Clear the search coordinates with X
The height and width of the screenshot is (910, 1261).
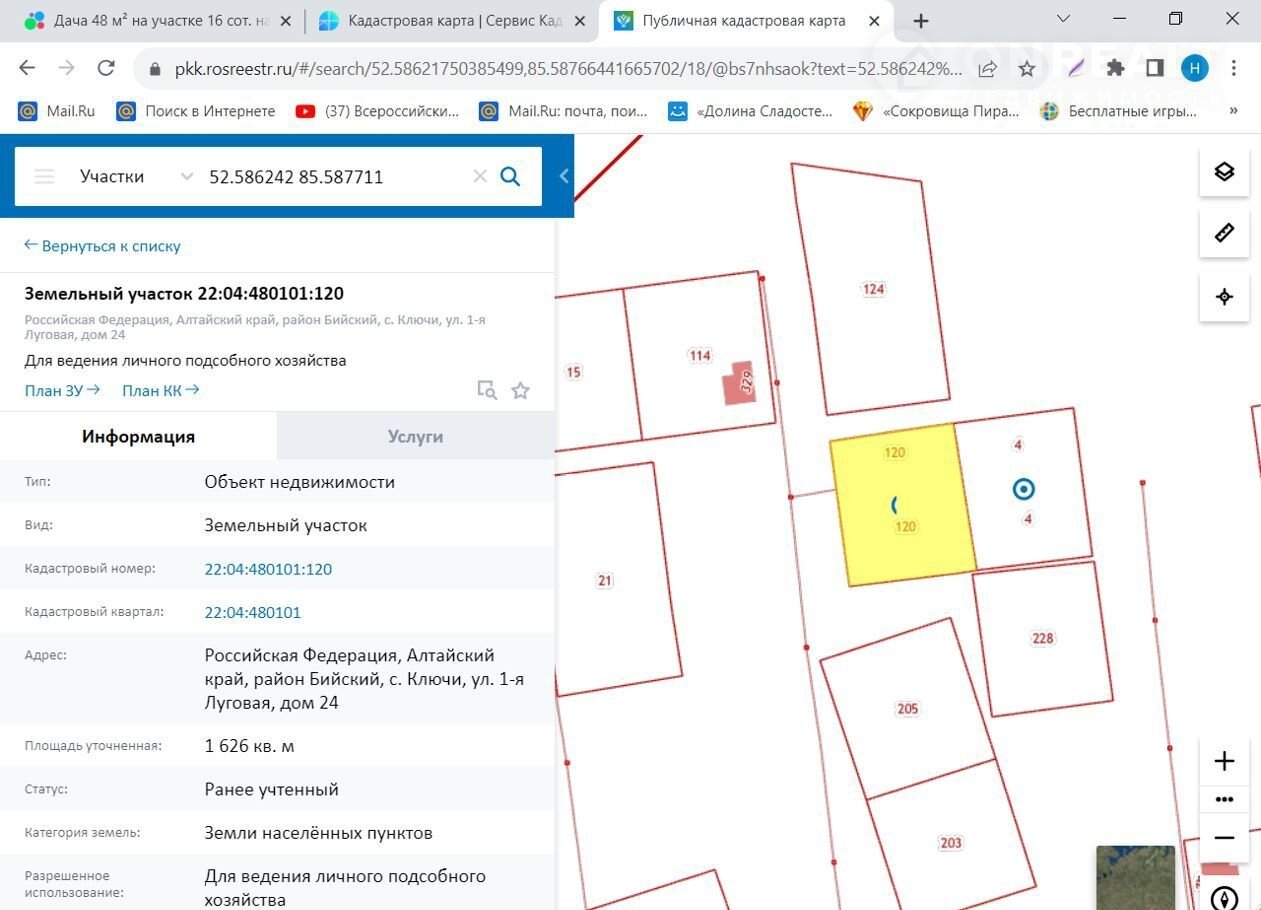click(x=480, y=177)
